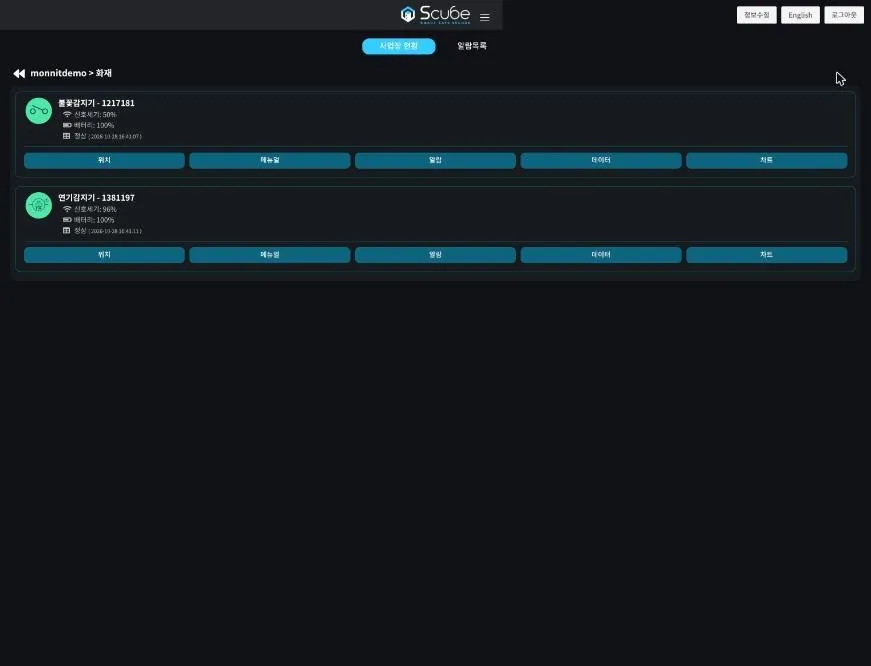The image size is (871, 666).
Task: Click the 정상 status text of 연기감지기
Action: click(80, 231)
